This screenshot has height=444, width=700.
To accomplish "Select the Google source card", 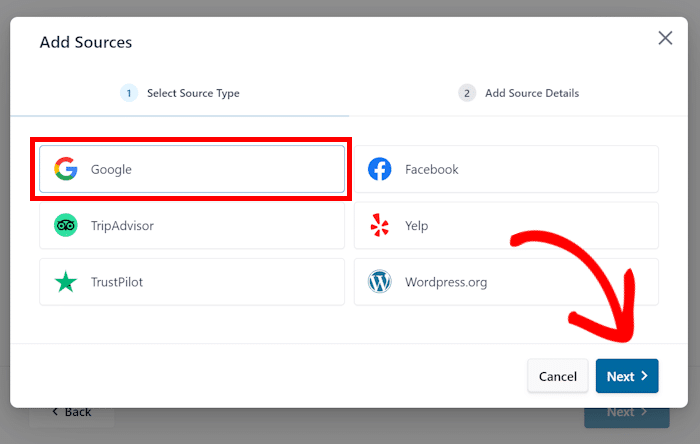I will (192, 169).
